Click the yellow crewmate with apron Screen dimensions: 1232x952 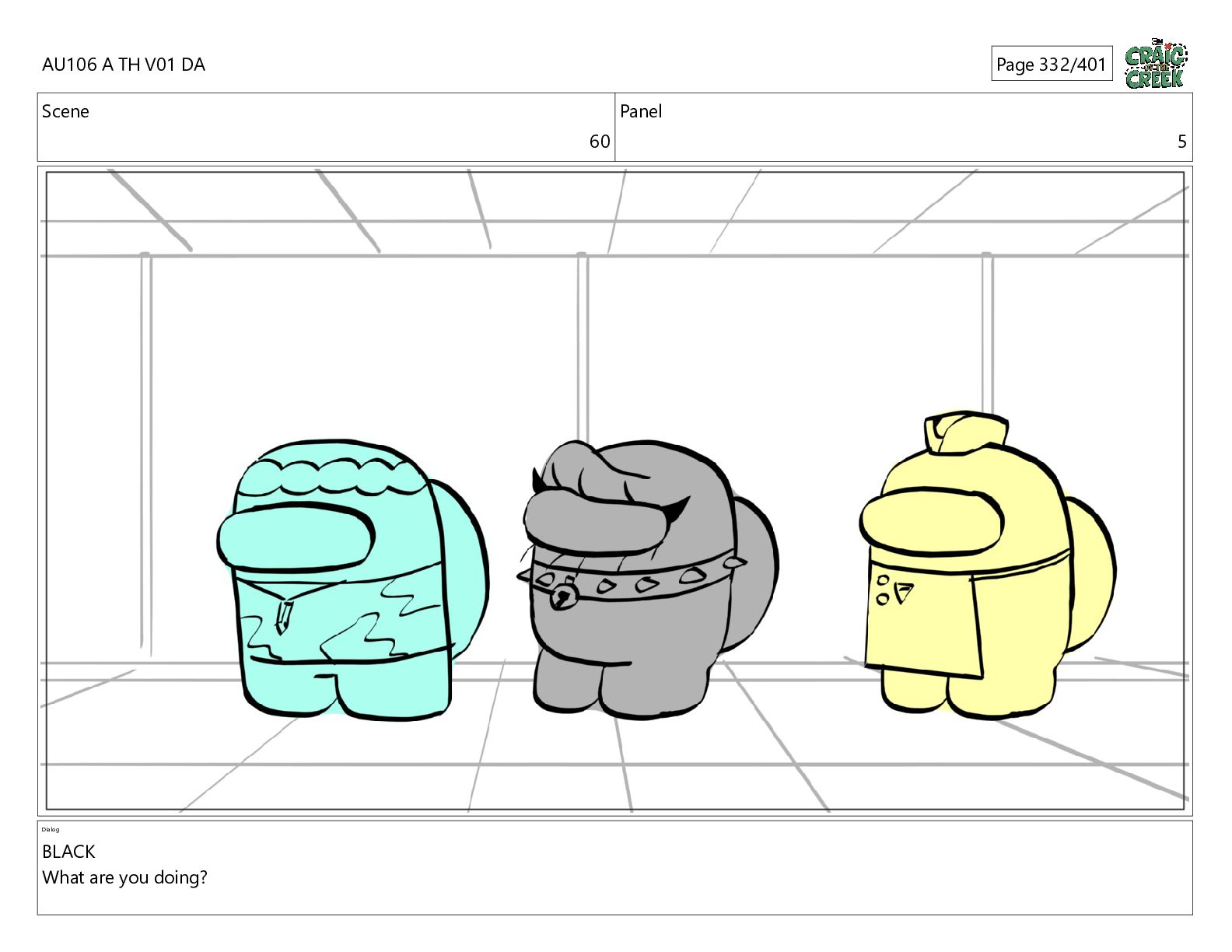coord(988,565)
